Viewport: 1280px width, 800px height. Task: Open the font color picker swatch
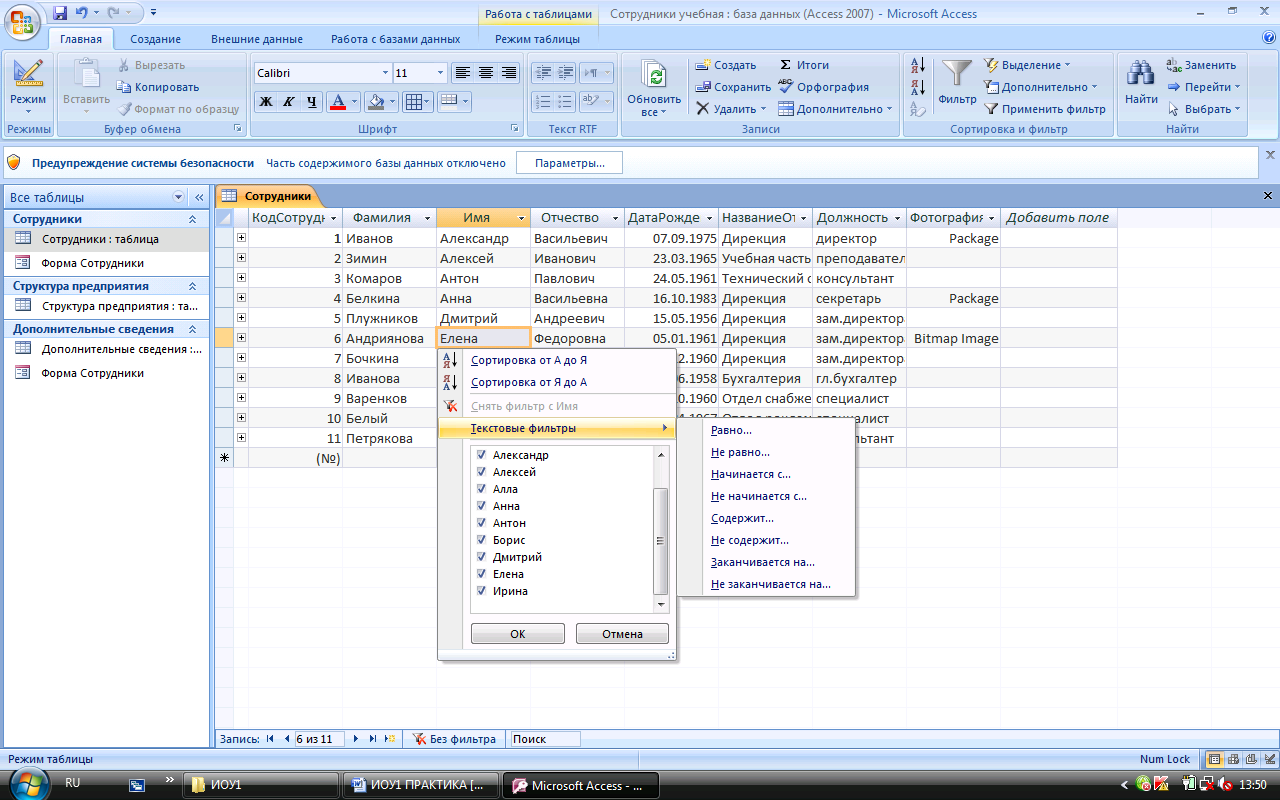pos(337,101)
